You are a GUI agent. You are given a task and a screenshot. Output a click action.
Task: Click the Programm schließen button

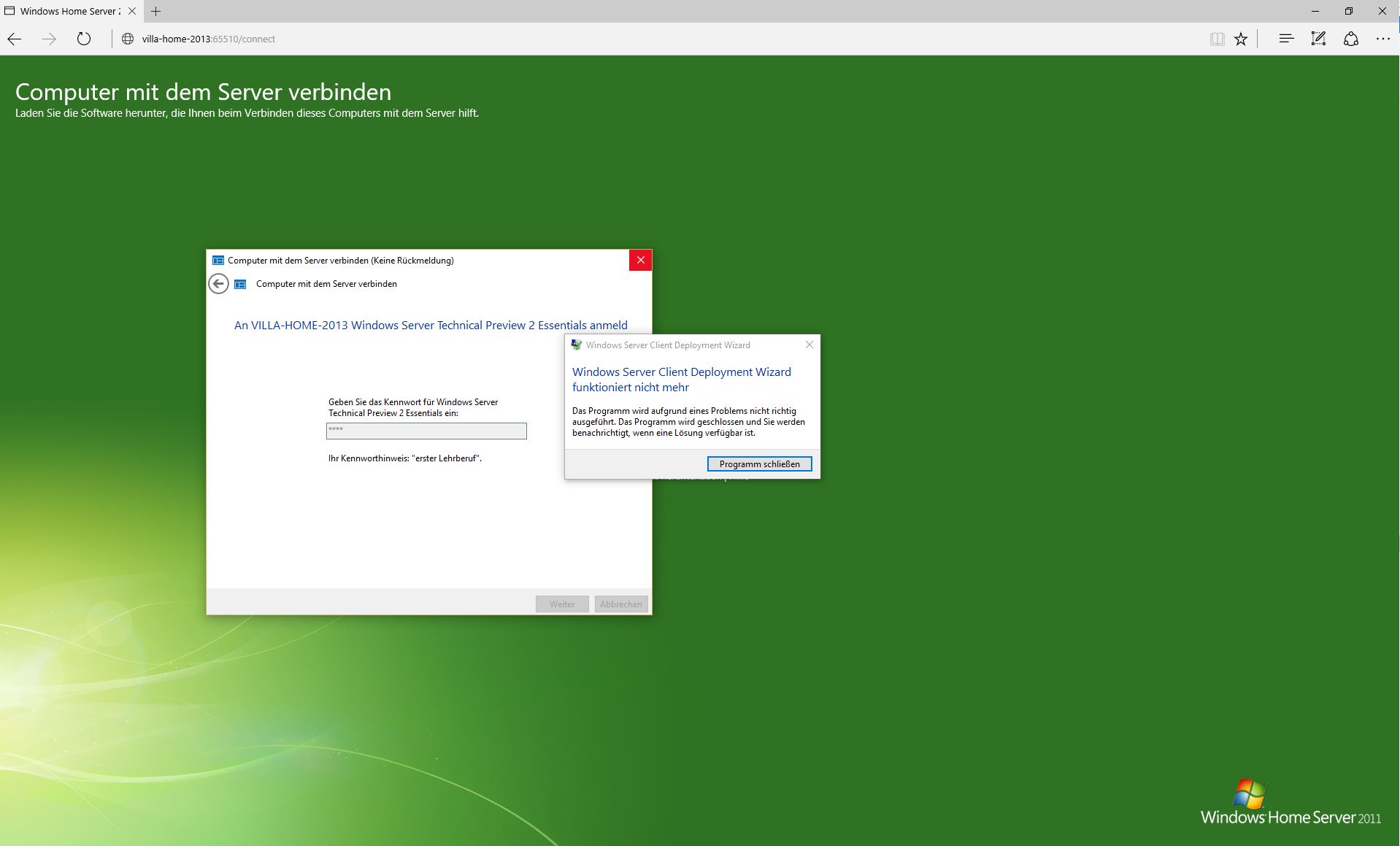[759, 464]
